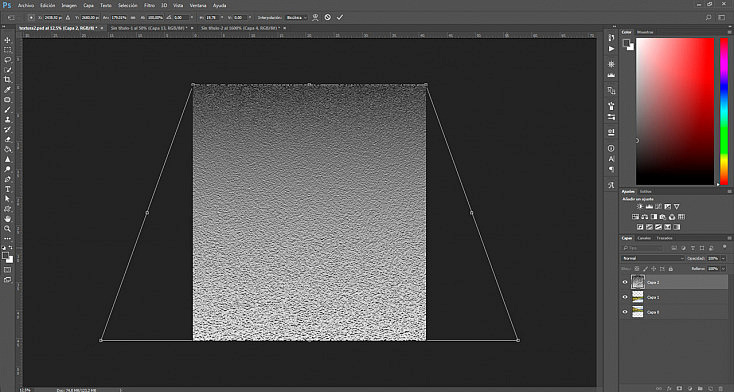734x392 pixels.
Task: Commit the transform with the checkmark
Action: (340, 17)
